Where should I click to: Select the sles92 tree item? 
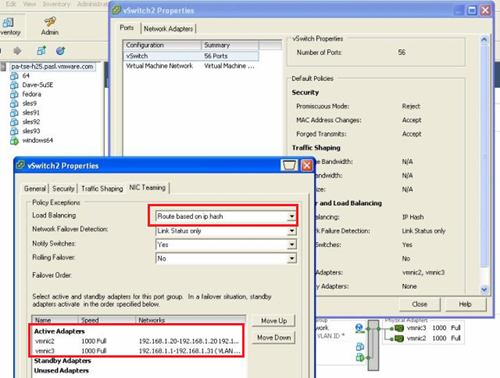[x=31, y=122]
